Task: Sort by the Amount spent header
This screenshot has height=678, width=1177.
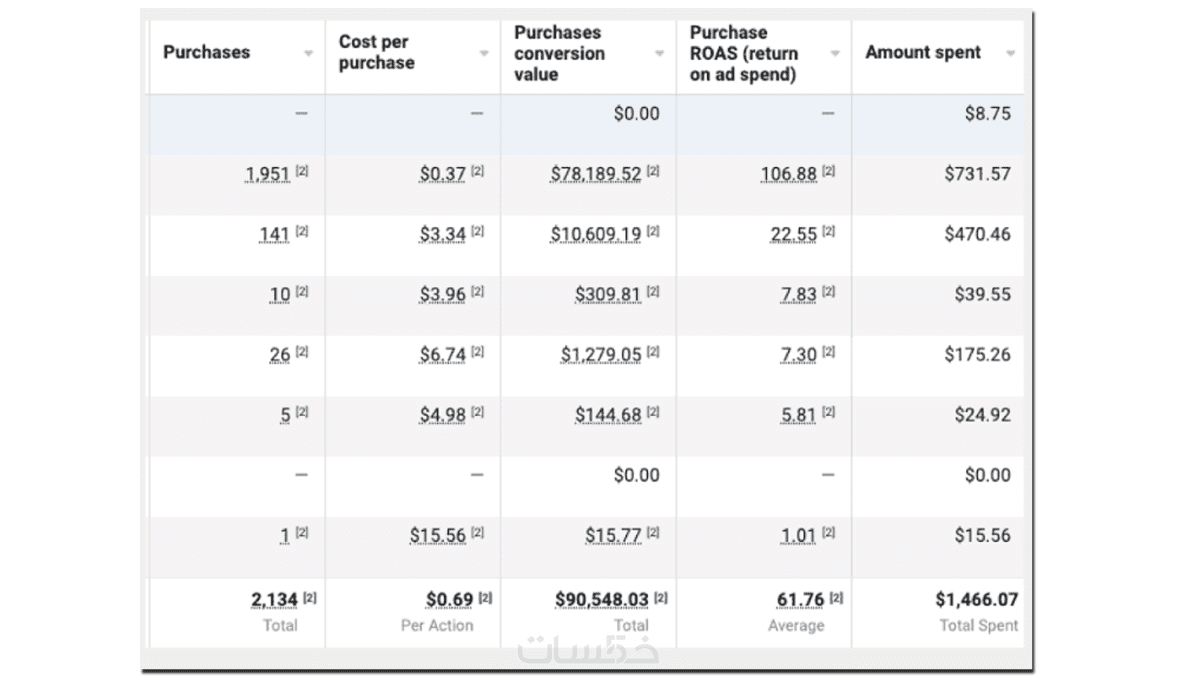Action: pyautogui.click(x=923, y=53)
